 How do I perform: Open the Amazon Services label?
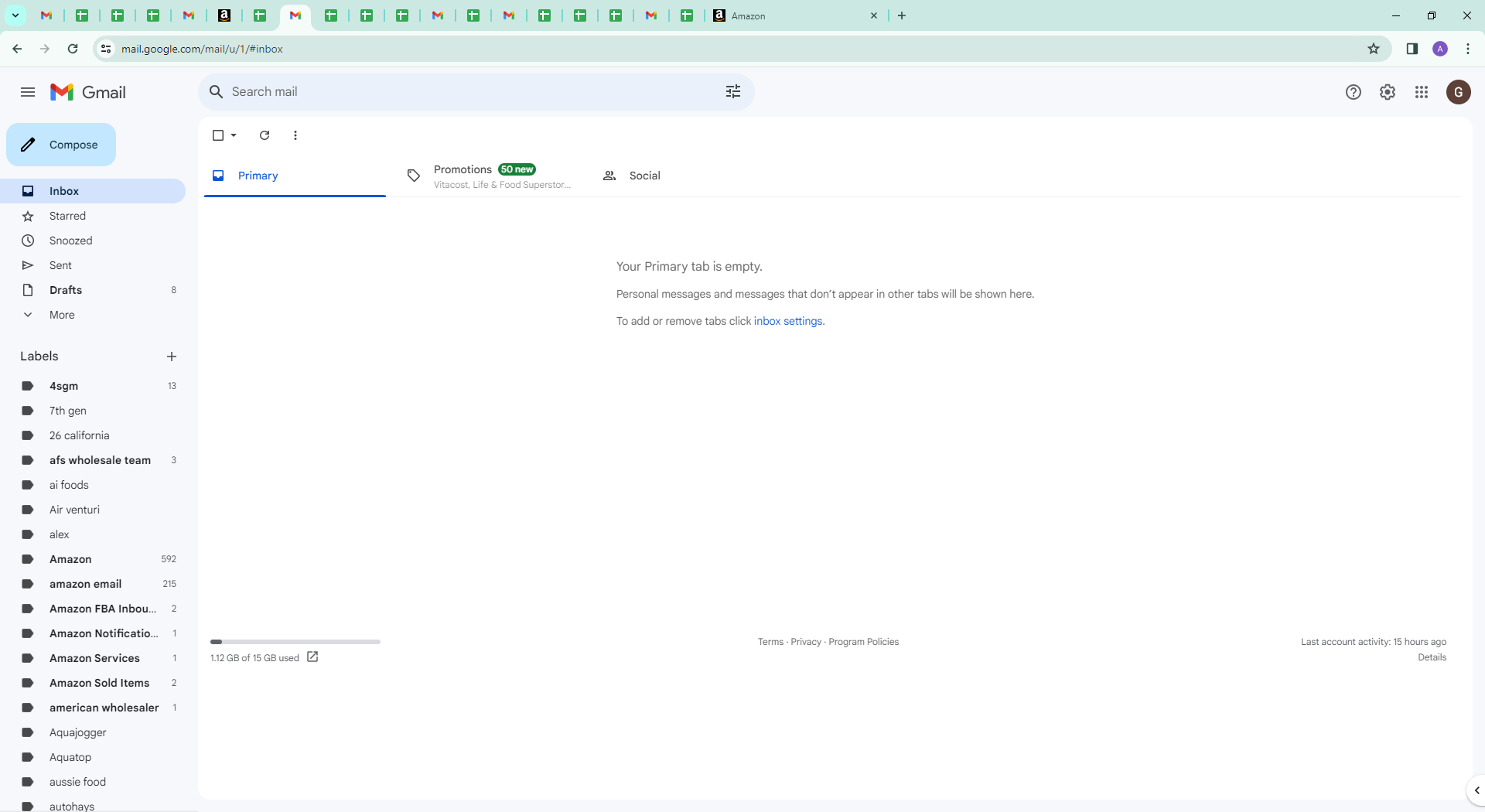93,658
